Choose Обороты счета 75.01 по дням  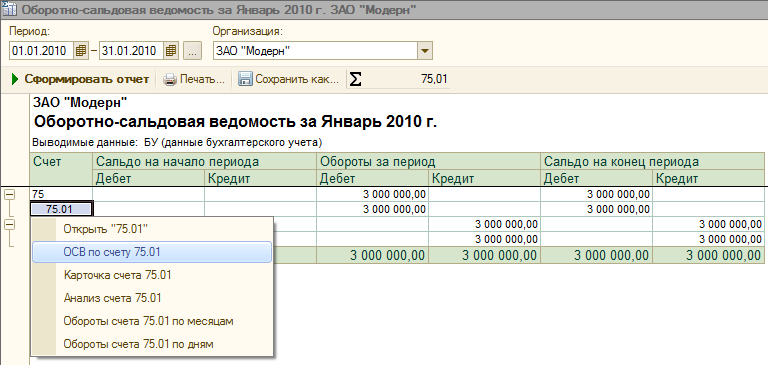coord(151,344)
